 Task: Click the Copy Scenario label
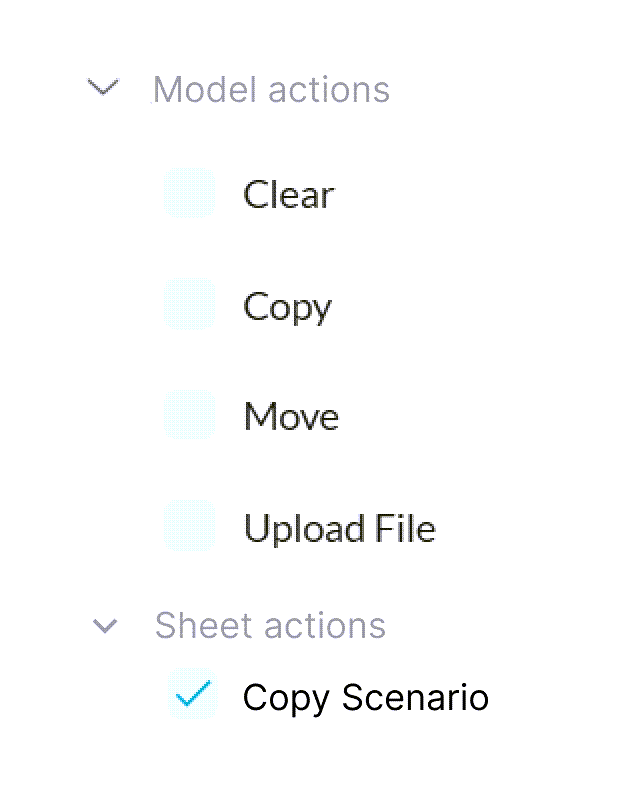(x=366, y=697)
